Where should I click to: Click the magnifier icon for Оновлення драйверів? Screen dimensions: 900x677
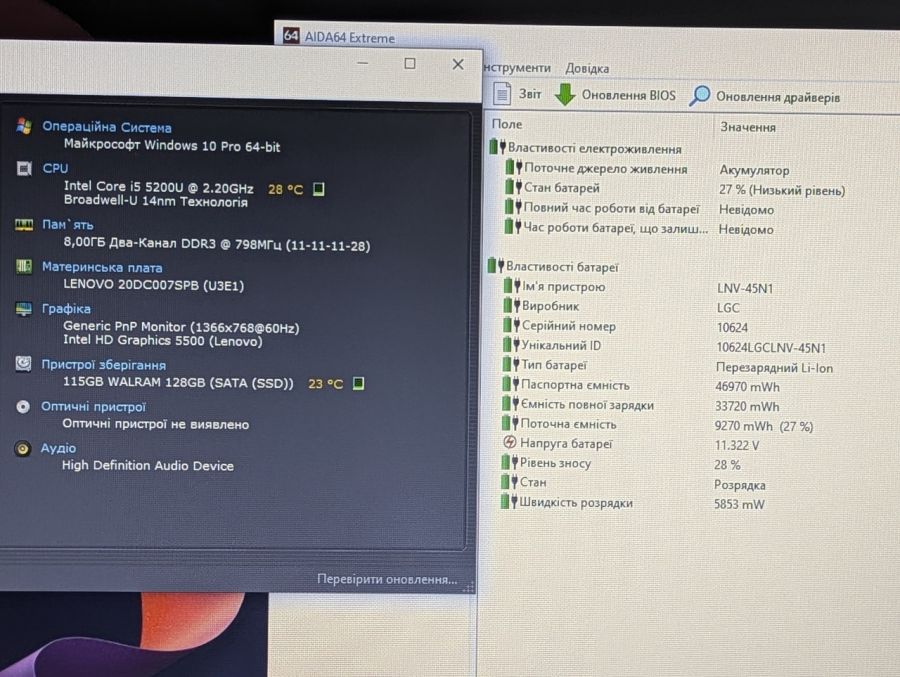[x=700, y=95]
